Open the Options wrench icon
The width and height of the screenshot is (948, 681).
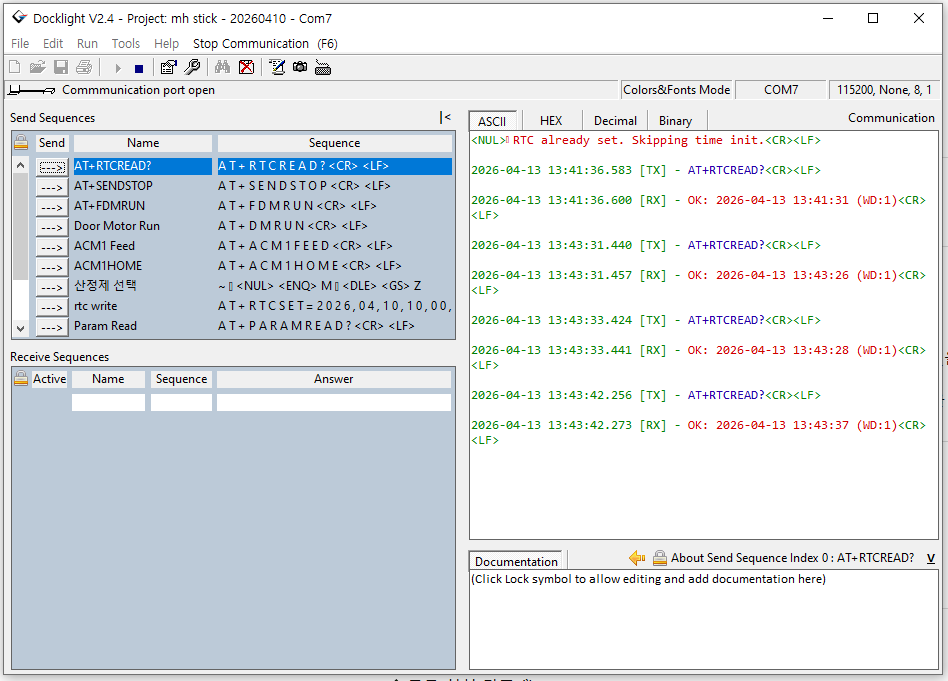pyautogui.click(x=192, y=68)
